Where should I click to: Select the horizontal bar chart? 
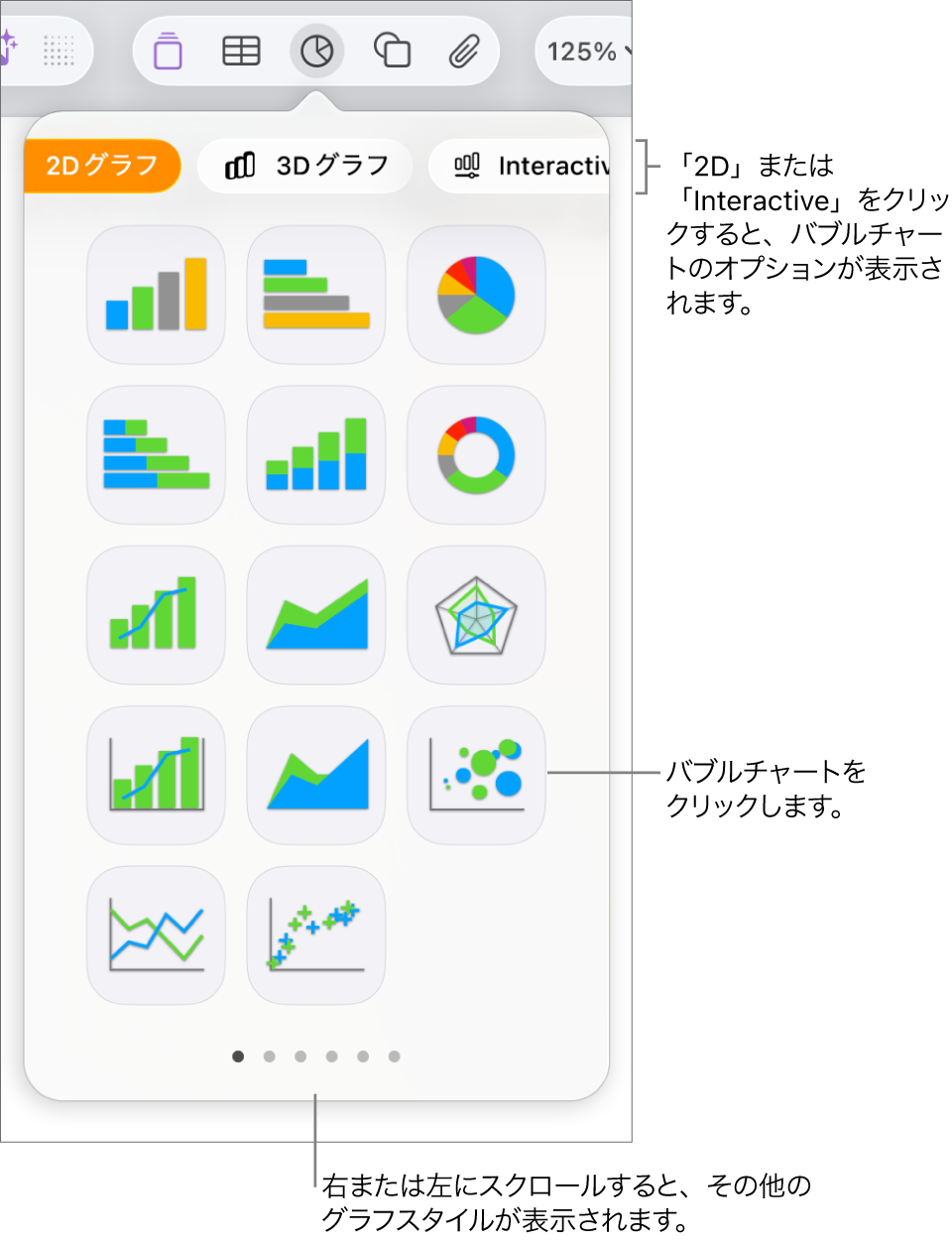tap(316, 295)
